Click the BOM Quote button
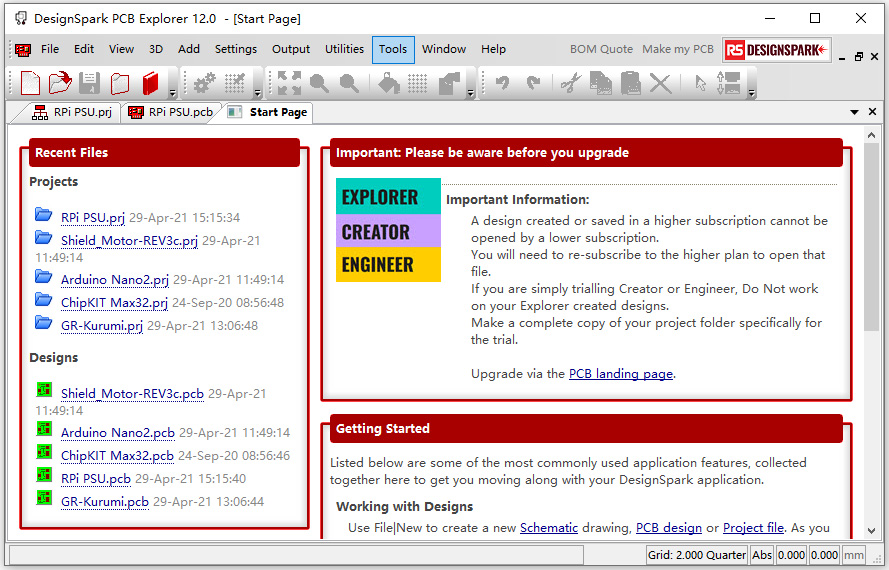889x570 pixels. 601,49
